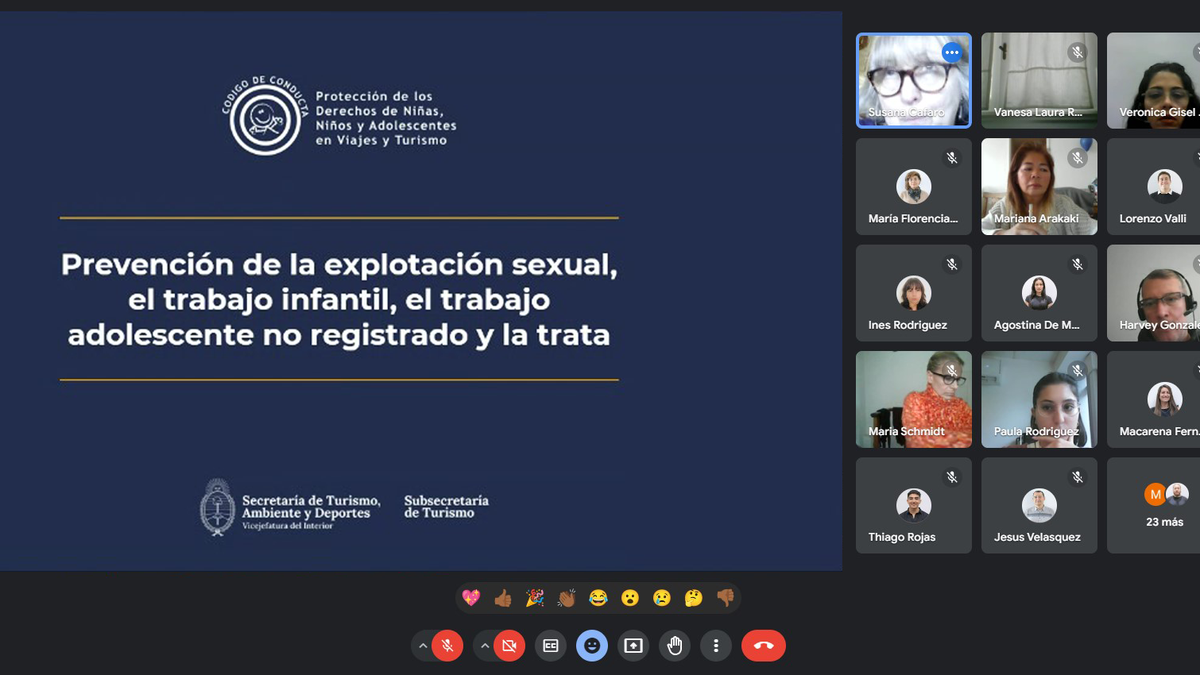
Task: Open the emoji reactions panel
Action: coord(592,646)
